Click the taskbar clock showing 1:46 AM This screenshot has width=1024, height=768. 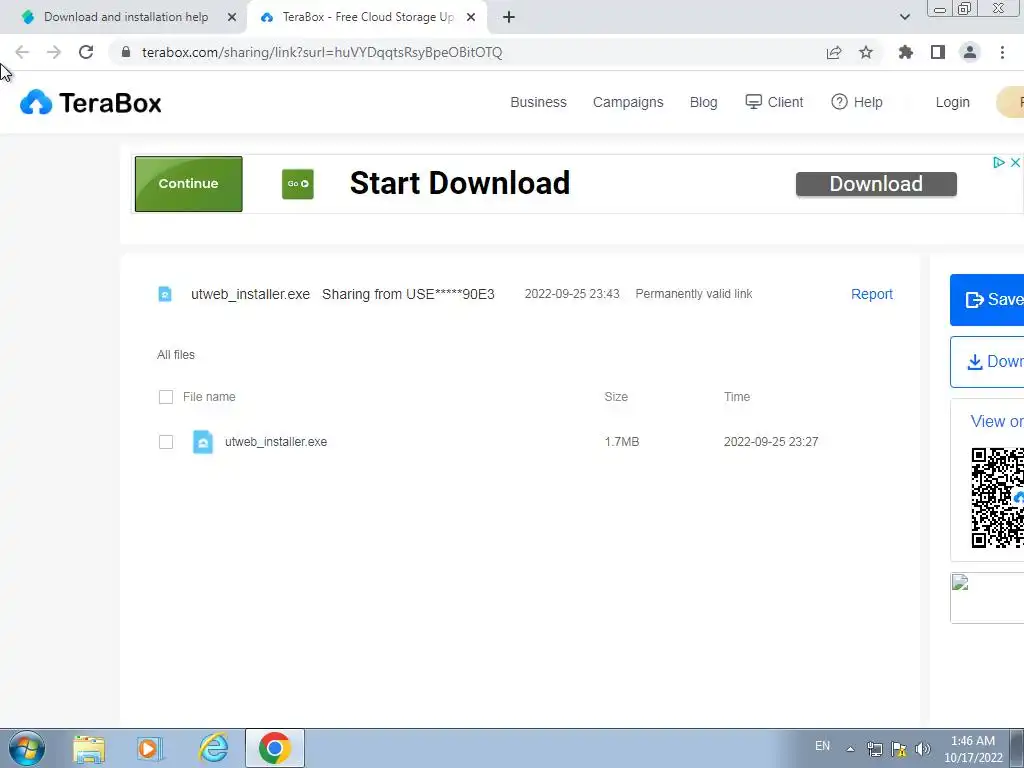[973, 749]
